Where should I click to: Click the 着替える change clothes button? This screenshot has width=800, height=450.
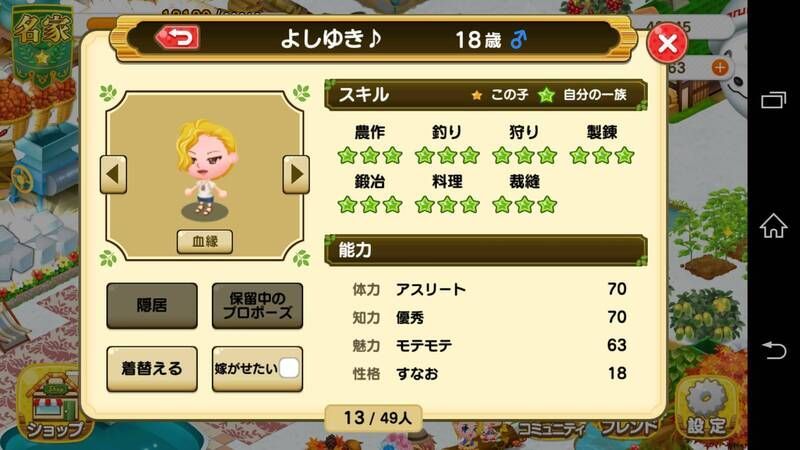(152, 369)
